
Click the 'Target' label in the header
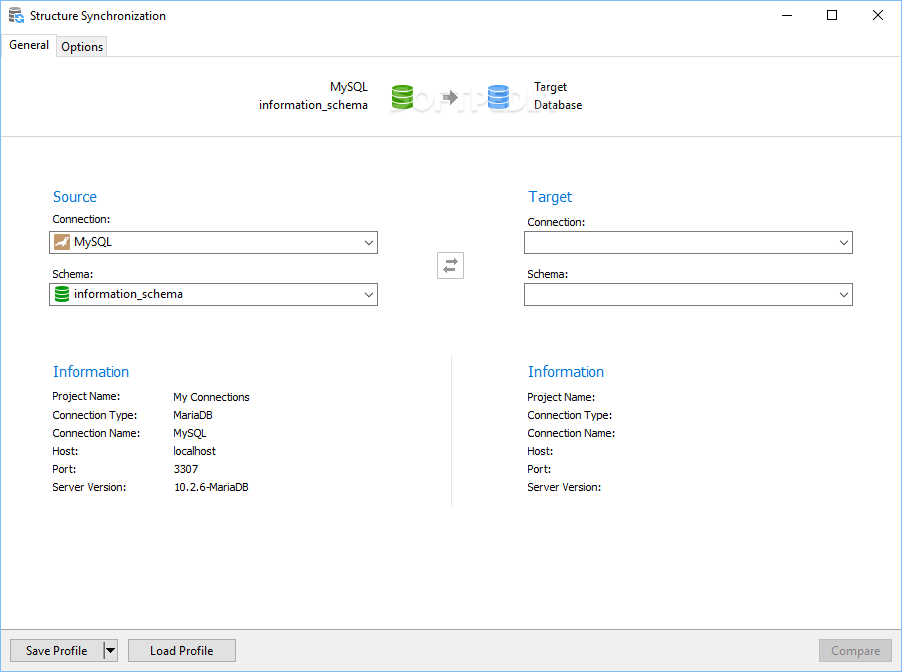point(551,87)
